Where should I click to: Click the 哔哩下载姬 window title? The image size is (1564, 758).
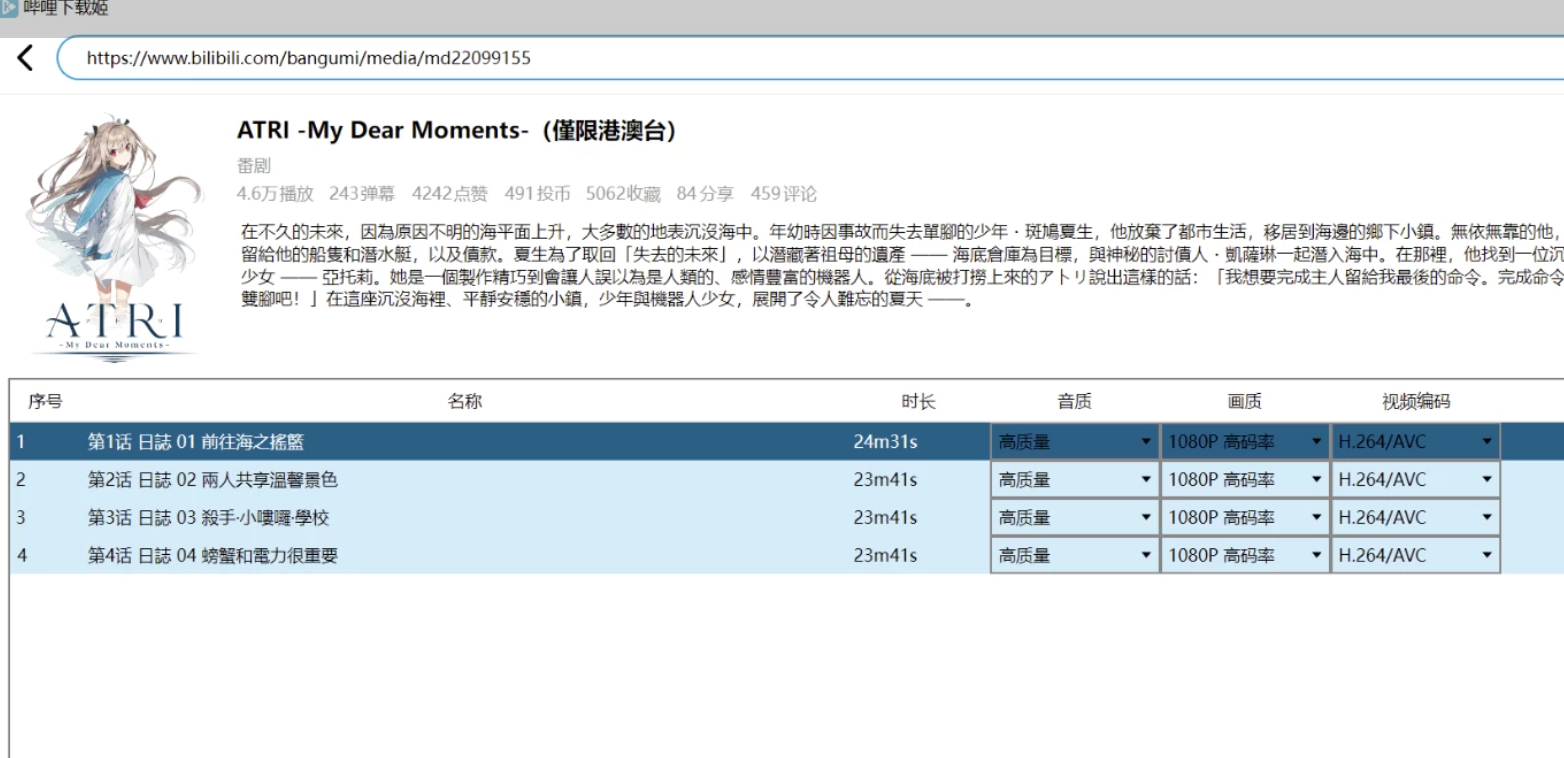click(66, 8)
